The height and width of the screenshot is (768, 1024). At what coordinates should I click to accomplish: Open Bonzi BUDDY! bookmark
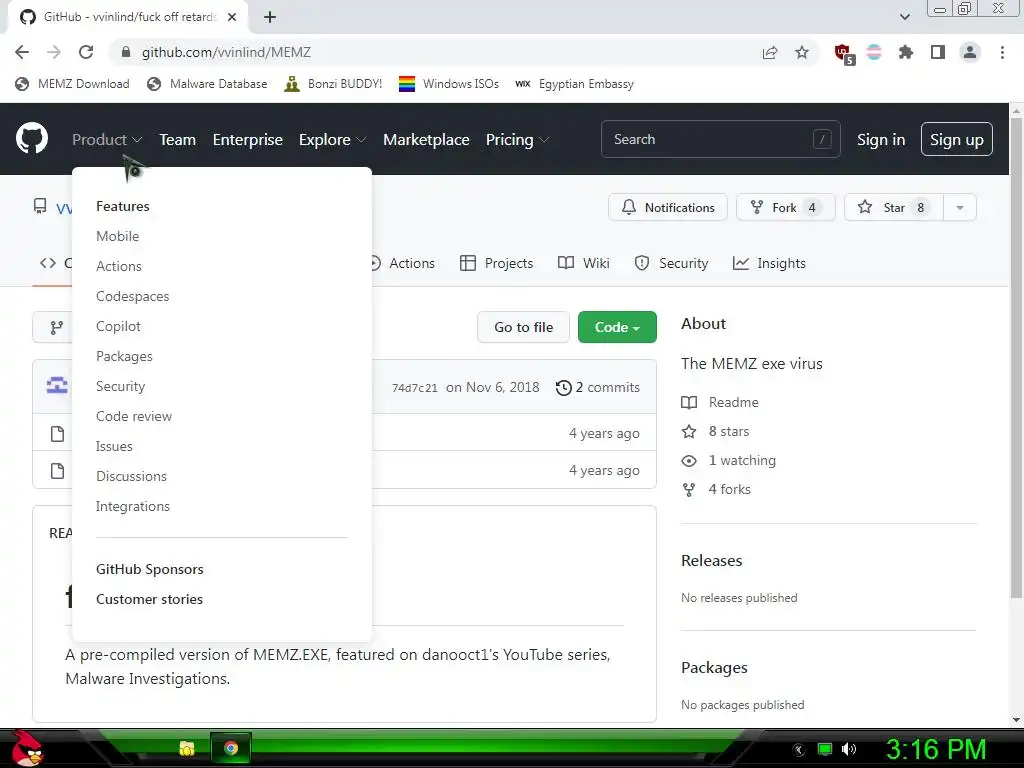coord(334,84)
